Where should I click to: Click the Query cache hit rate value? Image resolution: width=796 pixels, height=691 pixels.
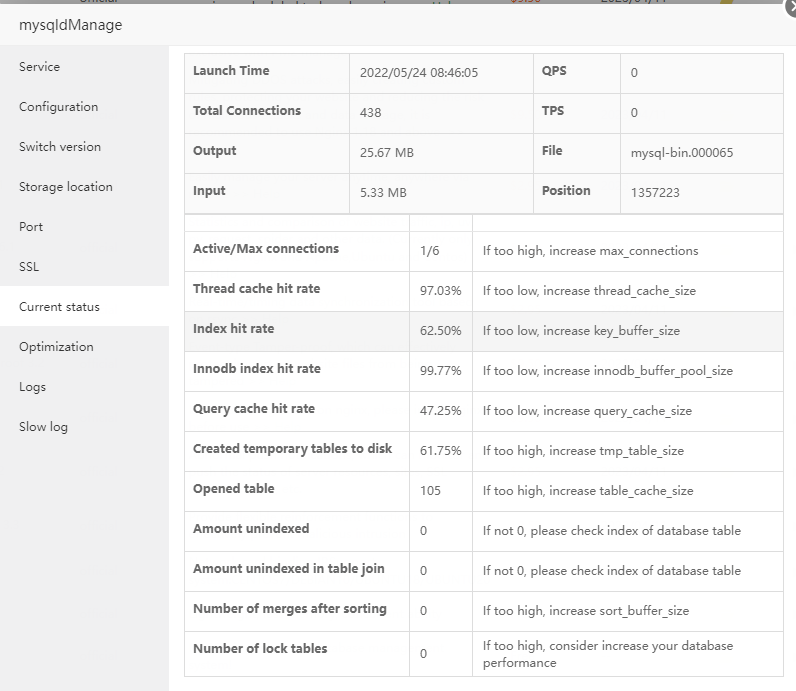tap(441, 411)
